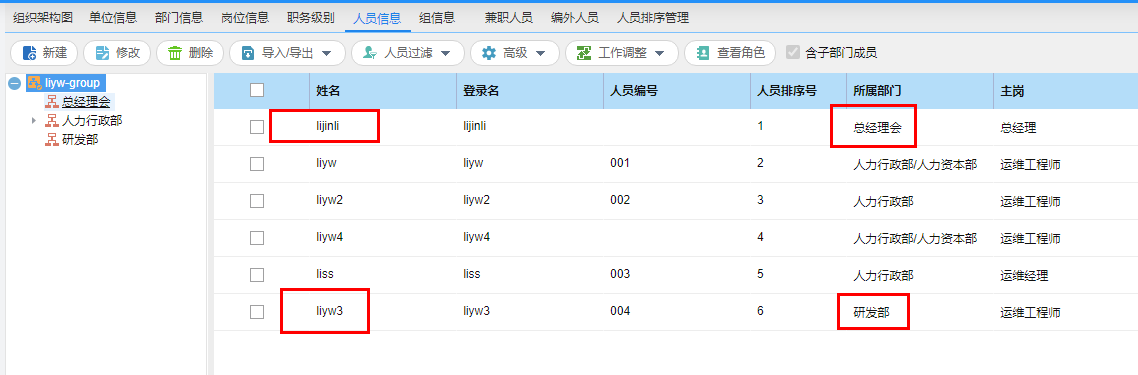Image resolution: width=1138 pixels, height=375 pixels.
Task: Click the 登录名 column header
Action: [x=481, y=91]
